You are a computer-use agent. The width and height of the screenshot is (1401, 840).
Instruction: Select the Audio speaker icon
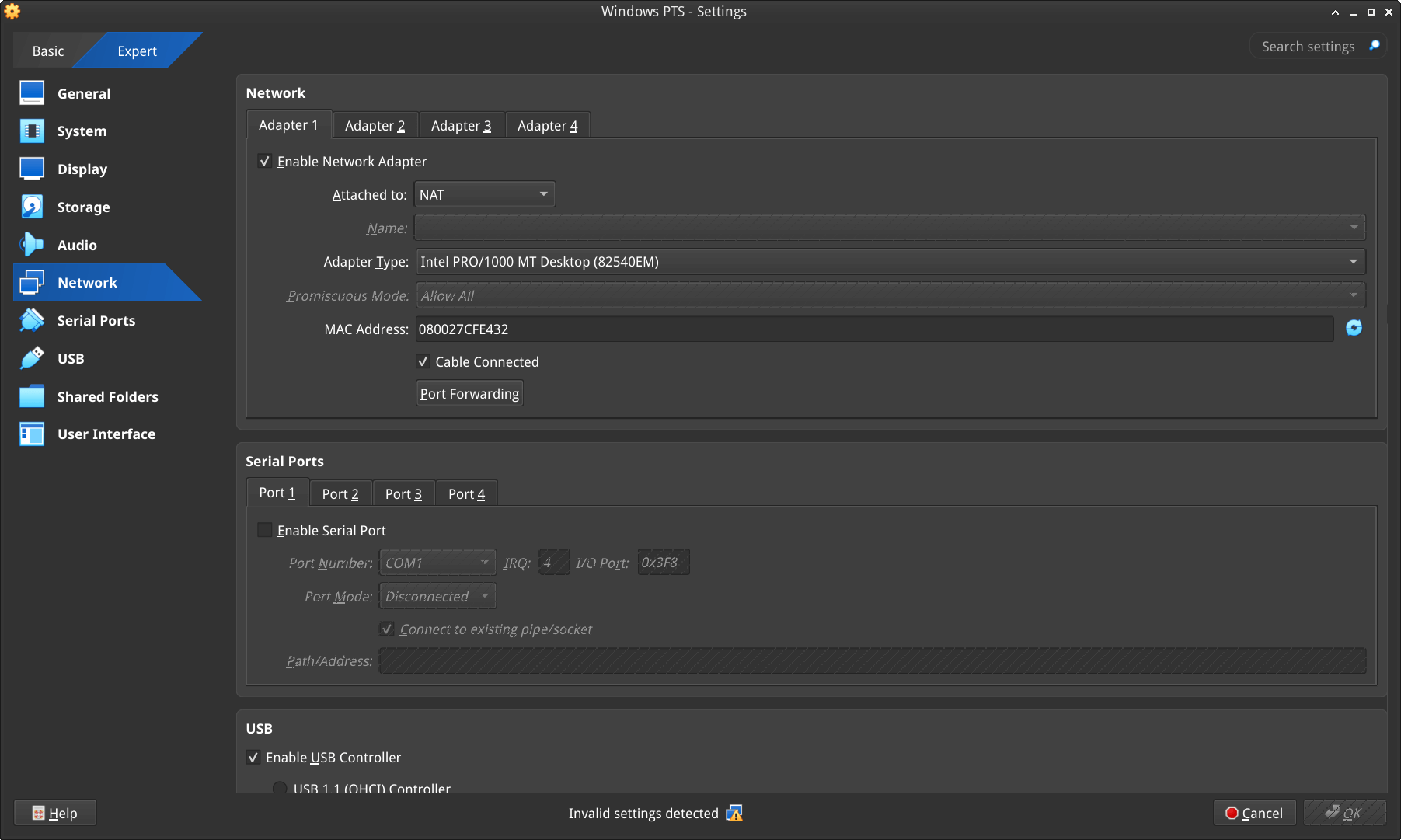(32, 245)
